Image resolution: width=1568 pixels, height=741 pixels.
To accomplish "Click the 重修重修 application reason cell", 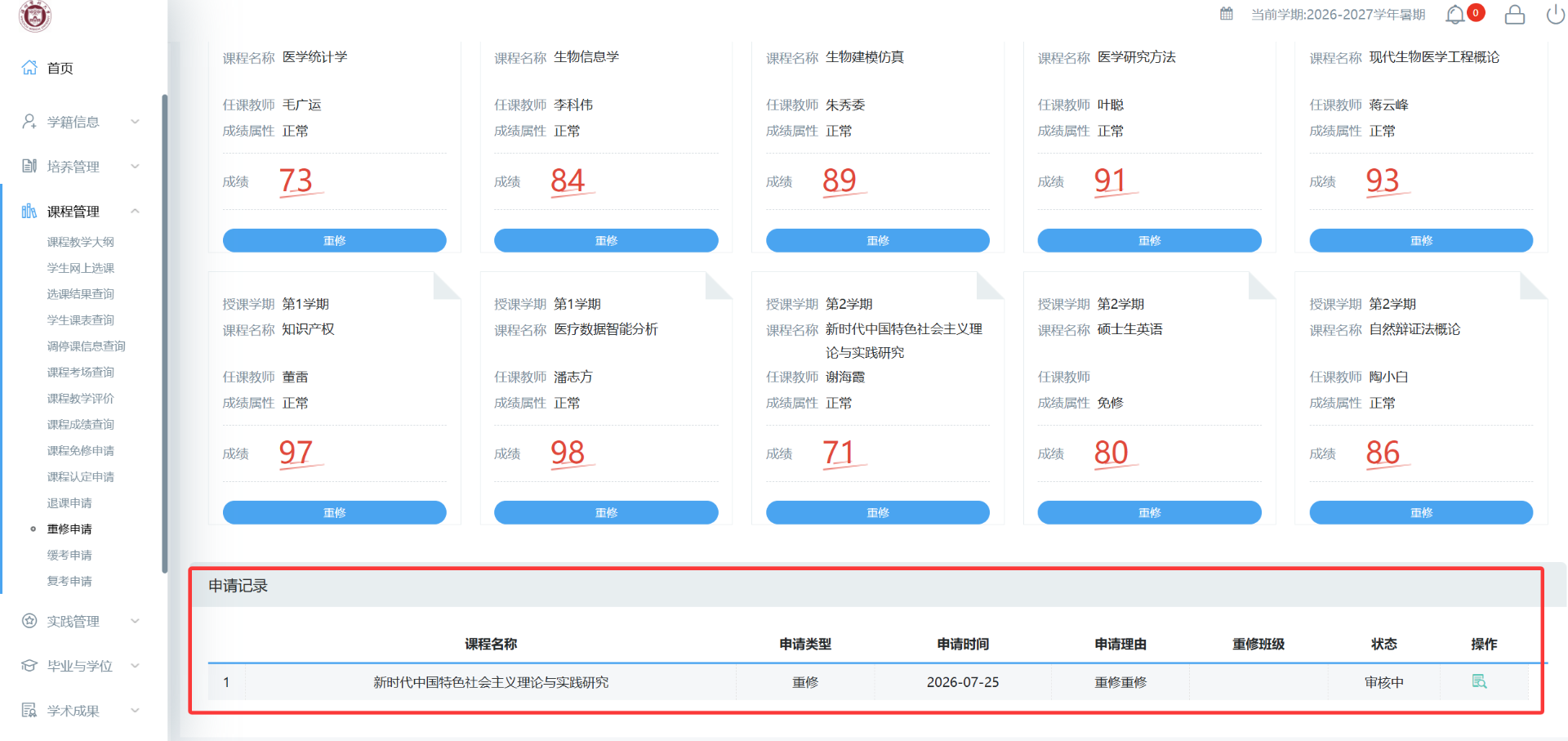I will pyautogui.click(x=1120, y=682).
